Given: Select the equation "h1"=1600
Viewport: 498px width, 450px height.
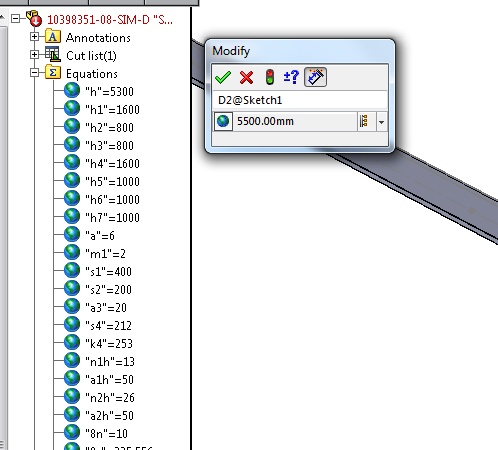Looking at the screenshot, I should [112, 110].
